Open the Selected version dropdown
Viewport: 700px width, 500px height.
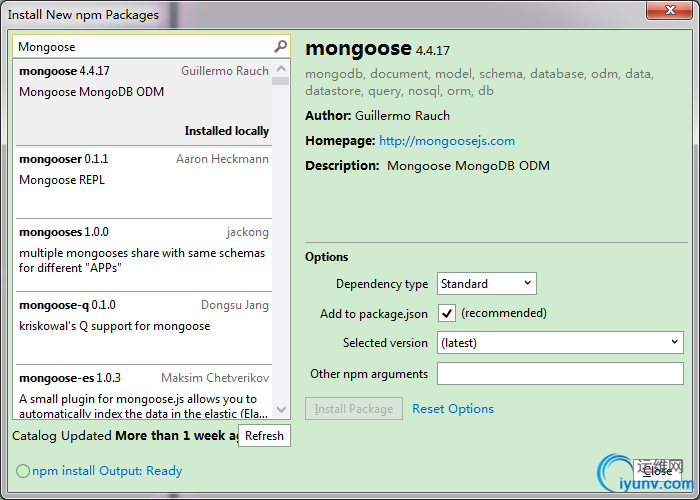tap(560, 342)
